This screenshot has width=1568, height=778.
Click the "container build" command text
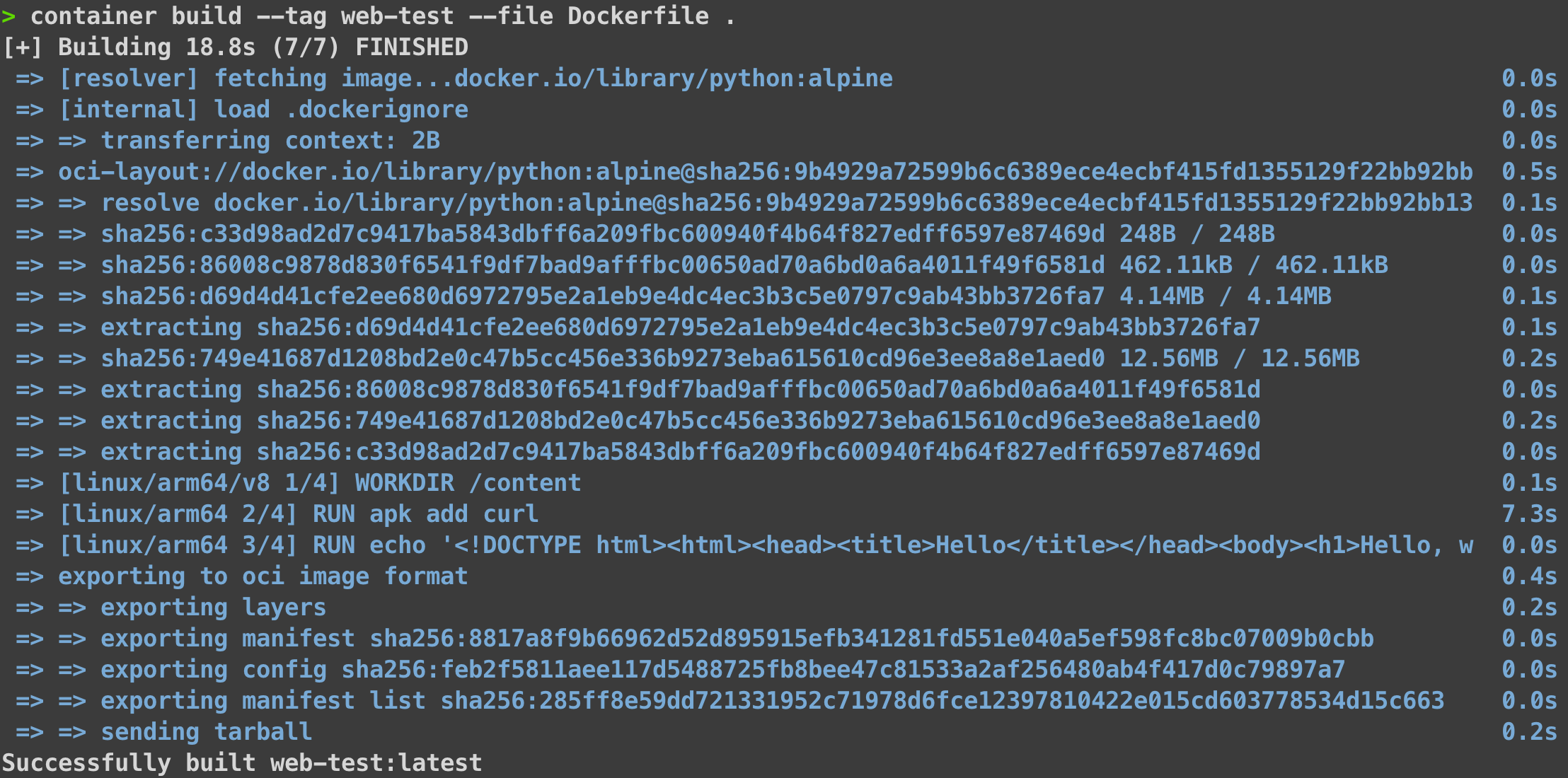pos(136,16)
